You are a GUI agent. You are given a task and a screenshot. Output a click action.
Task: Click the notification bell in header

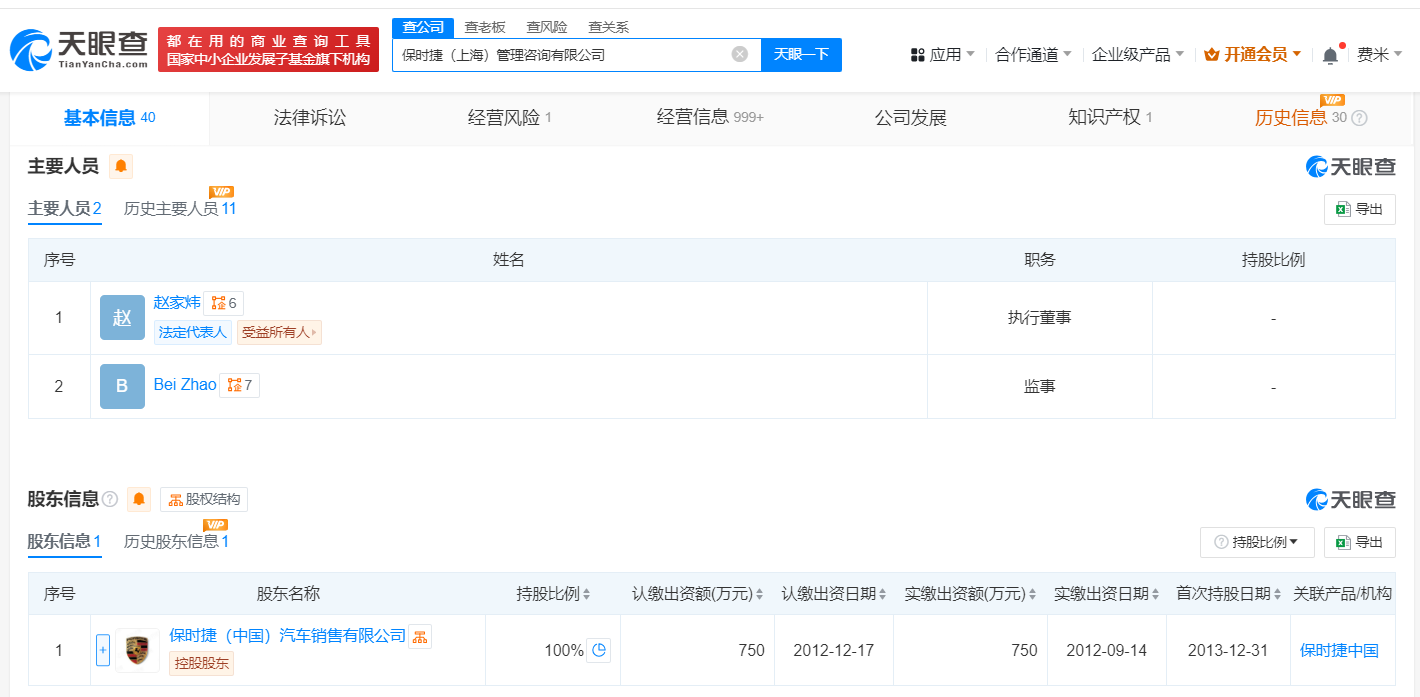click(1330, 56)
